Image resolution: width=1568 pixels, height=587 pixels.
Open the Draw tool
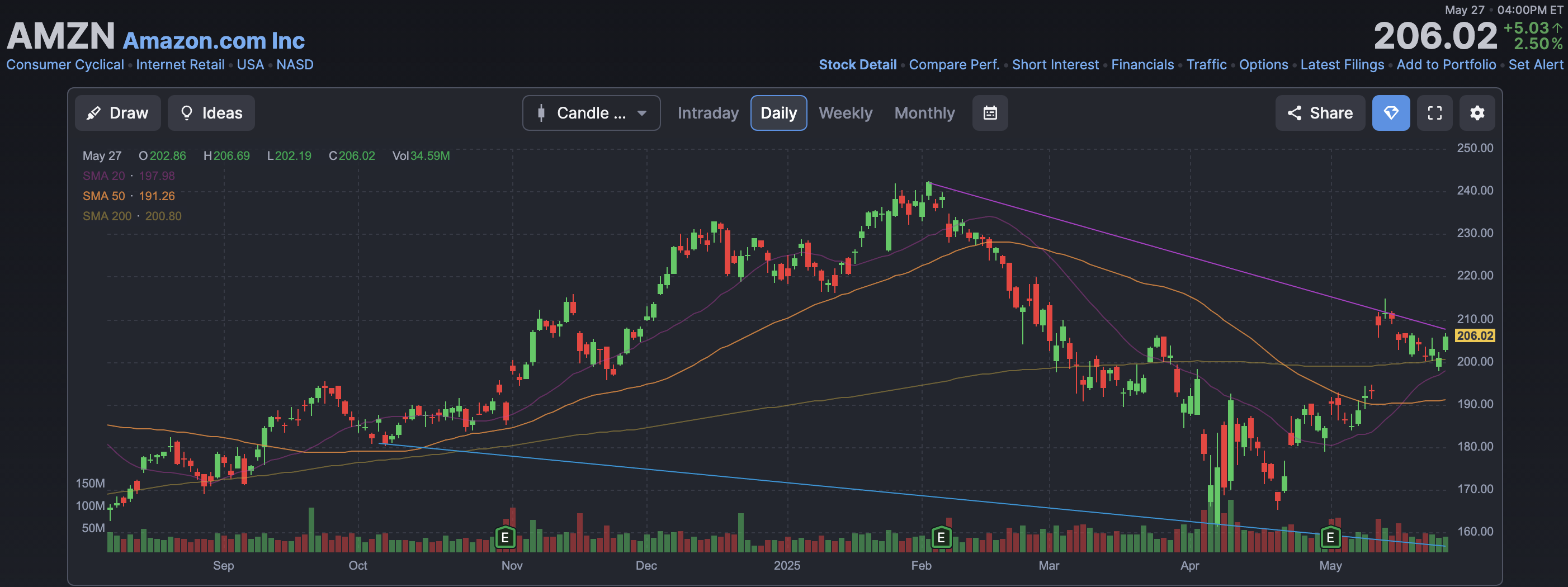pos(117,112)
